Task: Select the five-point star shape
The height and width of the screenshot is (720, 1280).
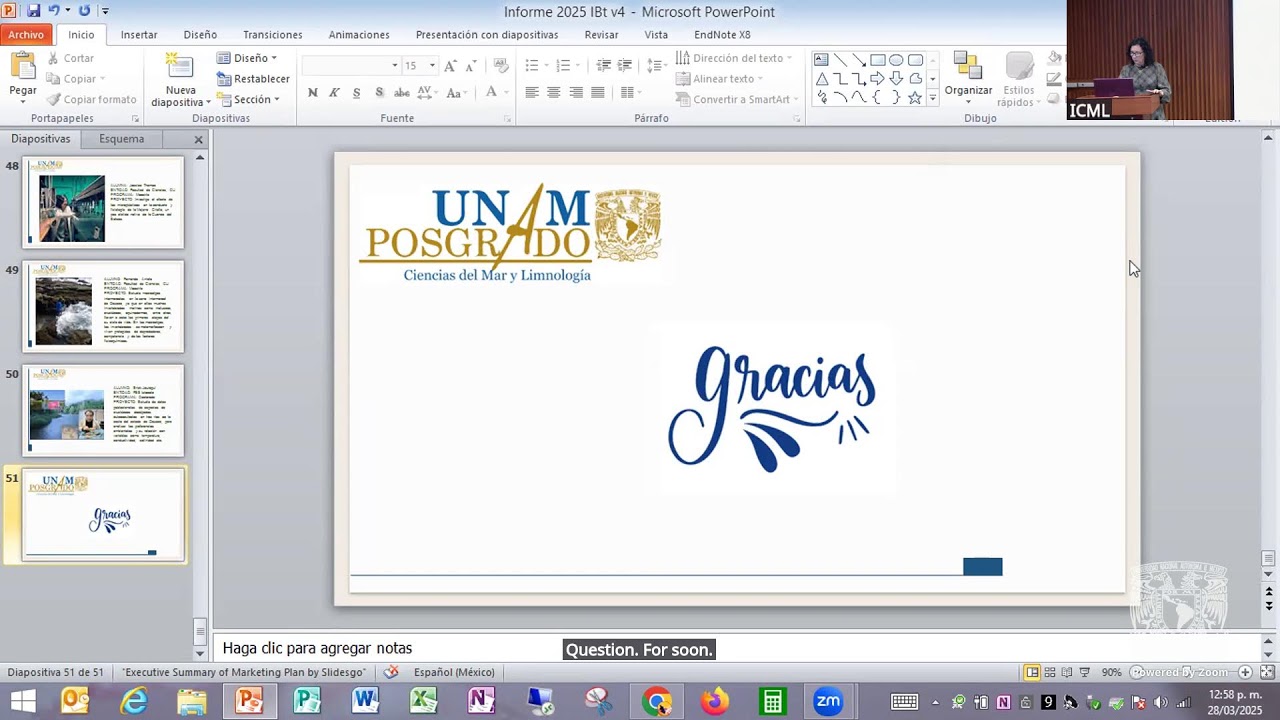Action: 915,98
